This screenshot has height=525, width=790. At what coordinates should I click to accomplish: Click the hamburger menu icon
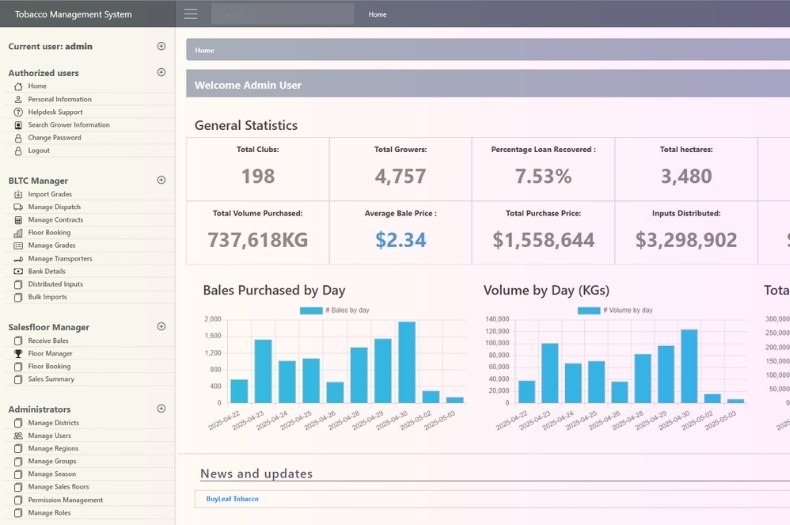(x=190, y=14)
